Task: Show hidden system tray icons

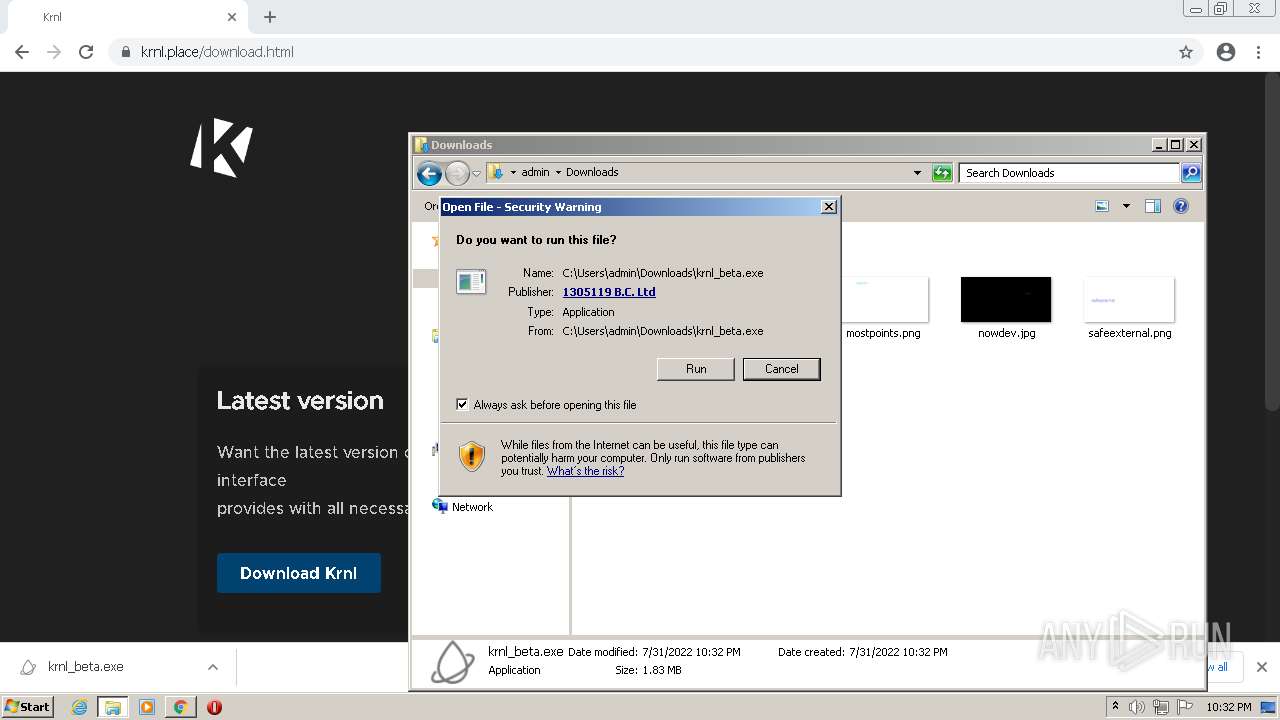Action: (x=1115, y=707)
